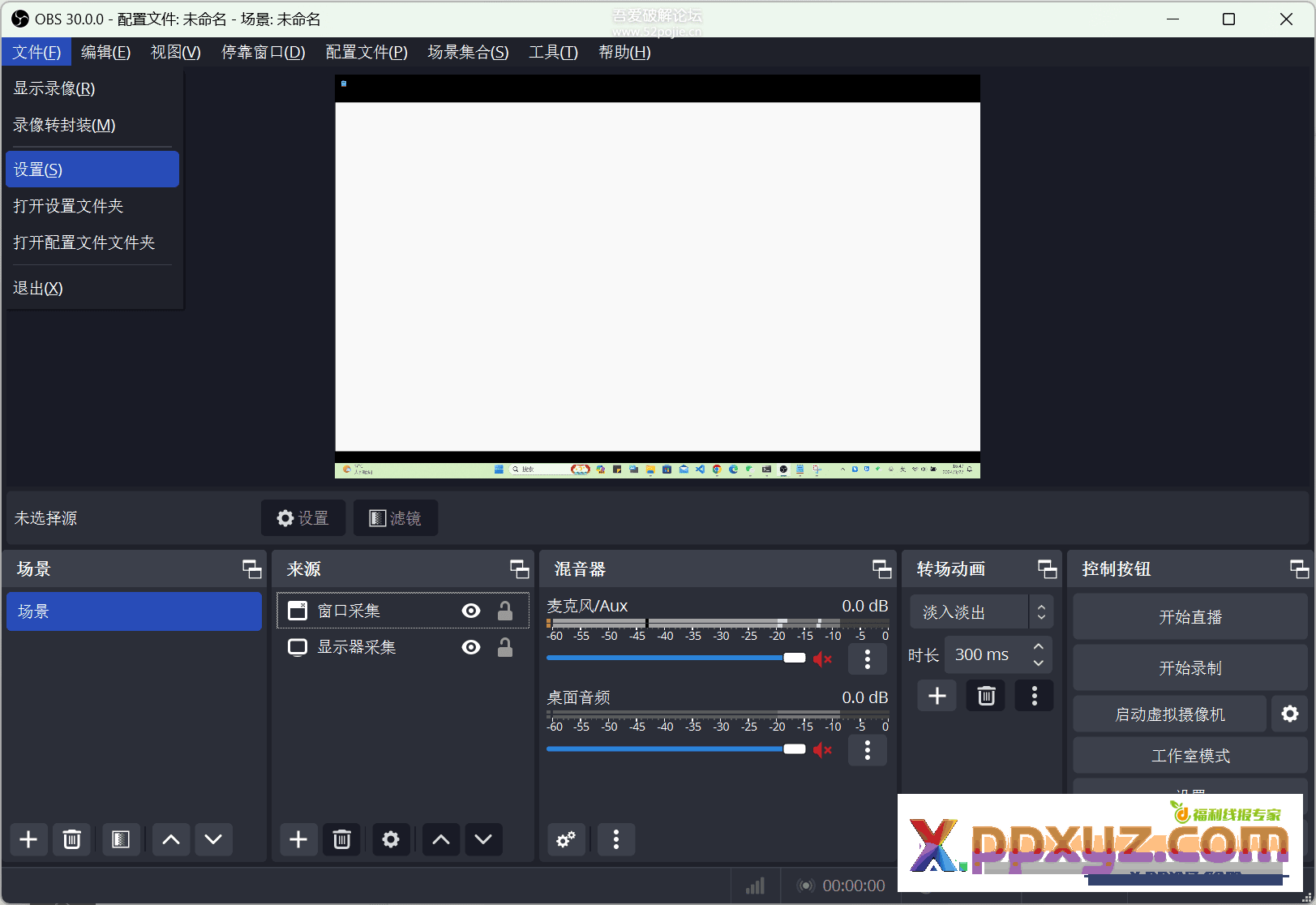Lock the 显示器采集 source
The width and height of the screenshot is (1316, 905).
(505, 647)
